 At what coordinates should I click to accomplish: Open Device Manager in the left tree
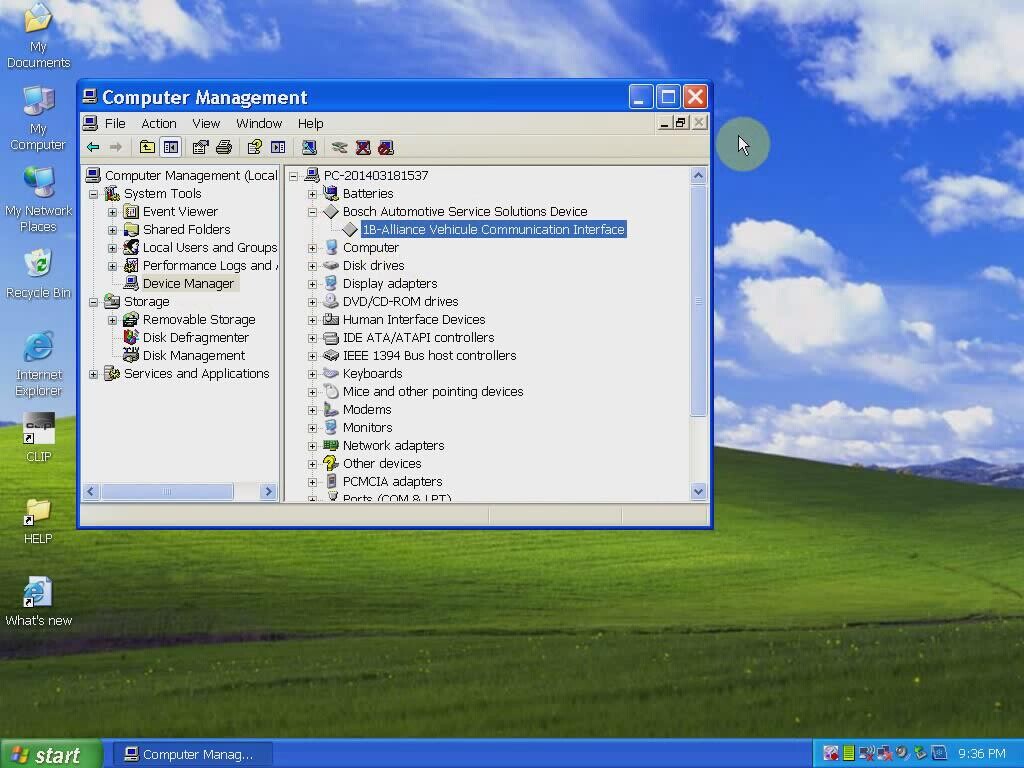(x=186, y=283)
